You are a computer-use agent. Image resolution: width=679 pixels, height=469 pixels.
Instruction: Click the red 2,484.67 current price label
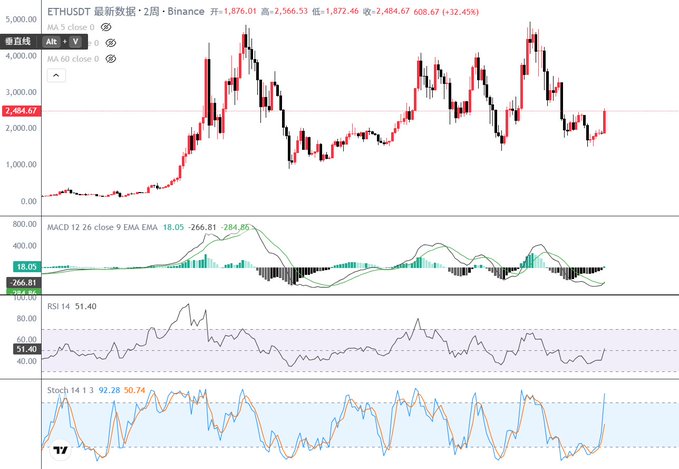[x=22, y=111]
